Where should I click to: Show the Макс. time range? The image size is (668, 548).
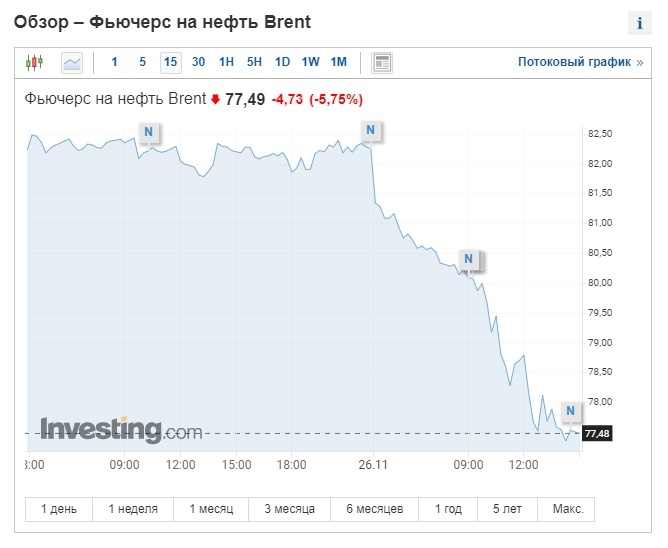[x=568, y=509]
